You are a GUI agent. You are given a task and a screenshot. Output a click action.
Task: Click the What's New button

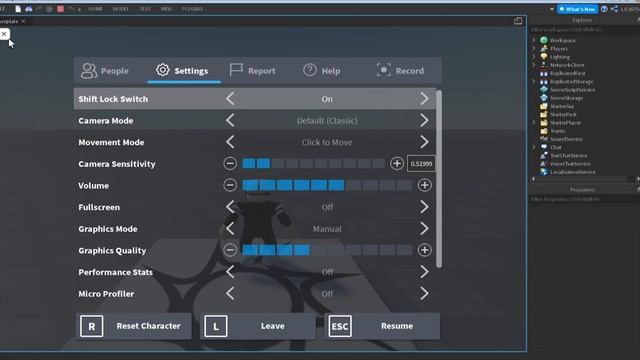point(577,9)
